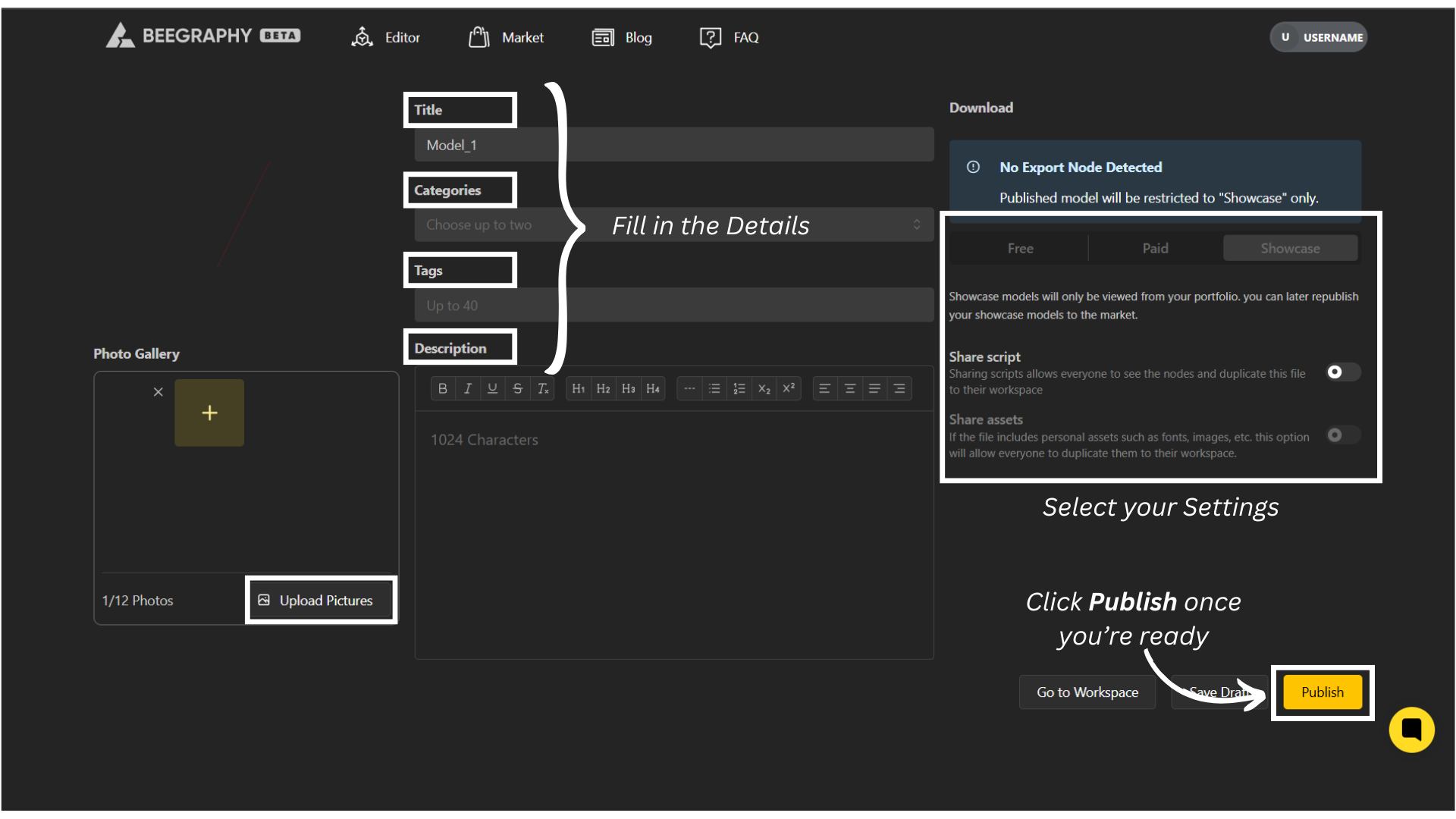Insert bulleted list in description
This screenshot has width=1456, height=819.
coord(714,389)
